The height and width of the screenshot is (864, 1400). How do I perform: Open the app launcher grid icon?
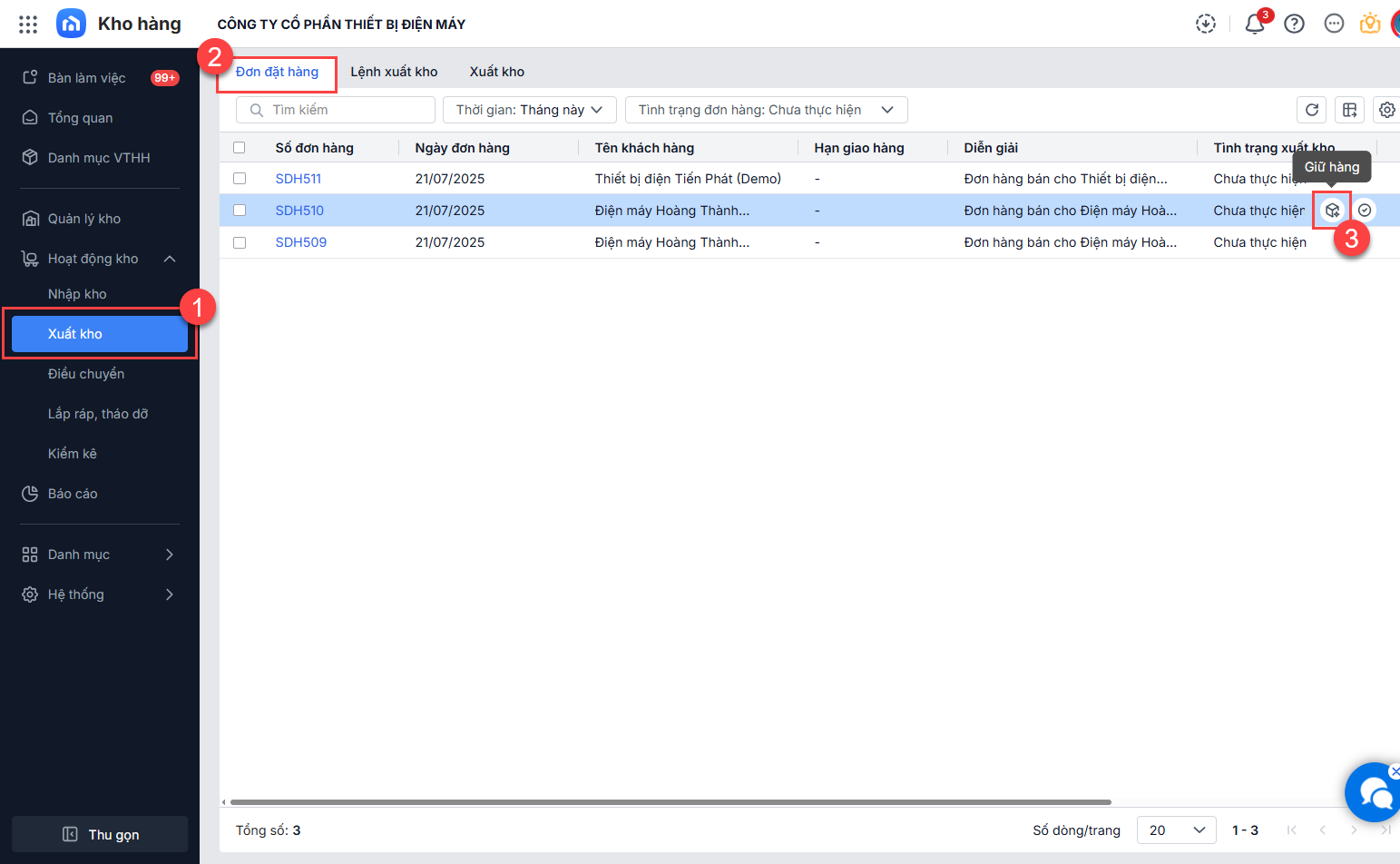pyautogui.click(x=28, y=25)
